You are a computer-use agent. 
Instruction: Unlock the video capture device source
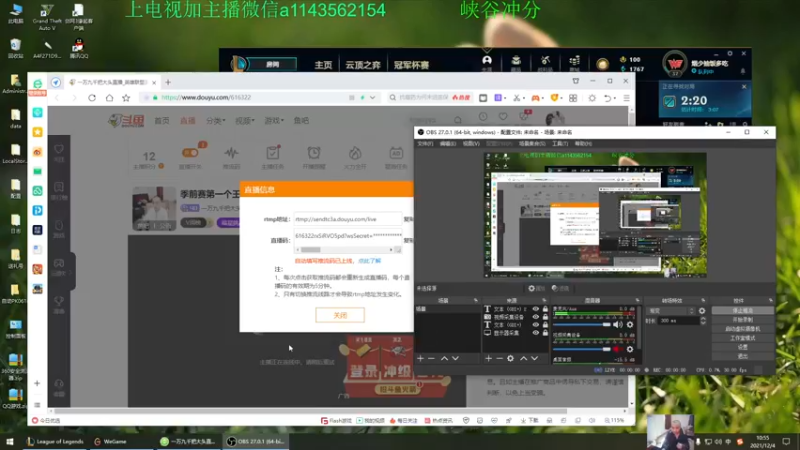coord(545,317)
